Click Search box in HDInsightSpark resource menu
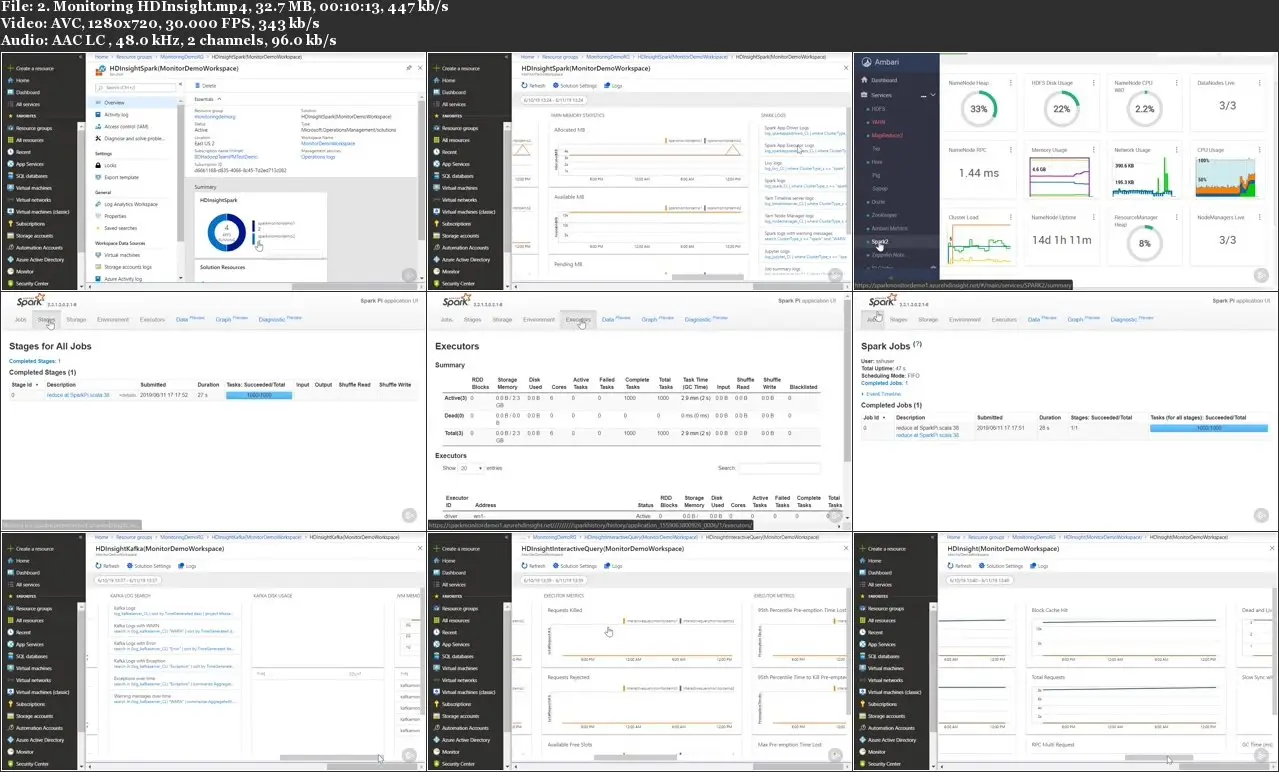 coord(134,89)
